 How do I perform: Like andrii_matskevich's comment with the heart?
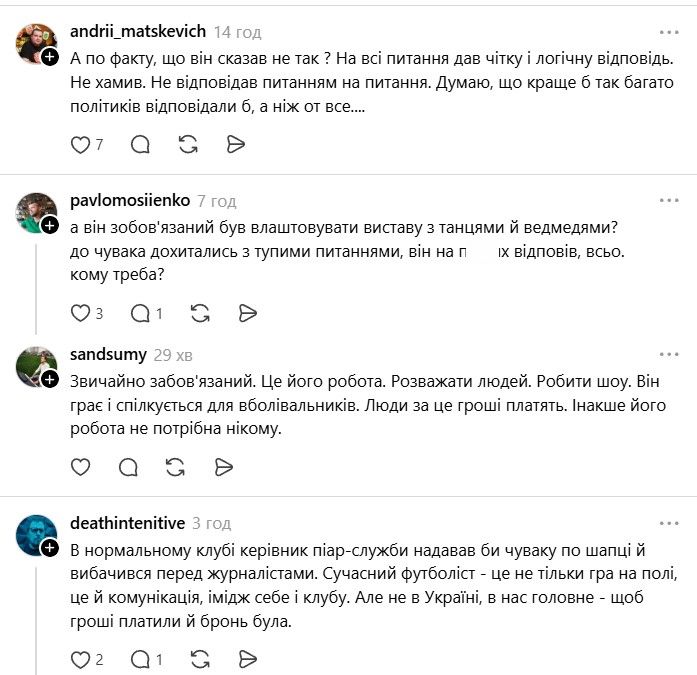pyautogui.click(x=81, y=144)
